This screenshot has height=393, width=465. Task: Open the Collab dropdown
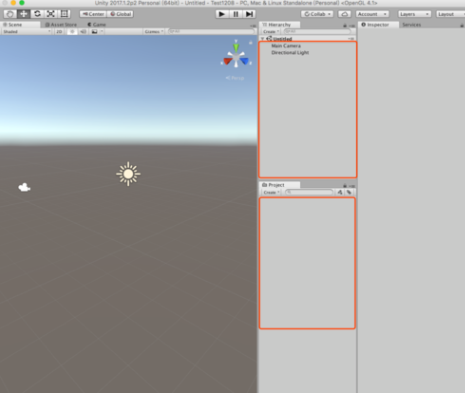coord(317,14)
